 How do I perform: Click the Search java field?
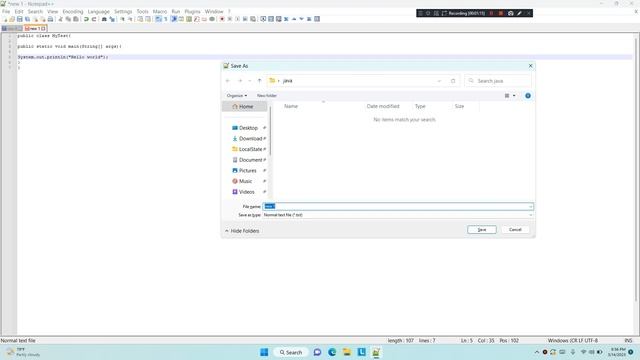[498, 81]
